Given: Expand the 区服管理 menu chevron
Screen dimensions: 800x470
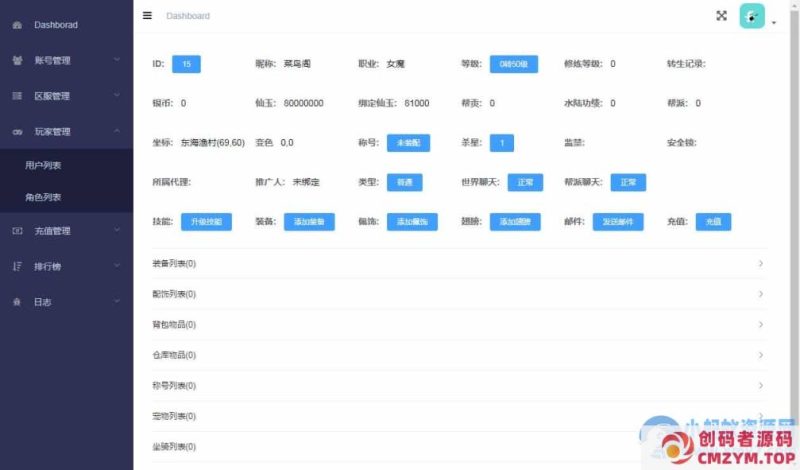Looking at the screenshot, I should [117, 95].
